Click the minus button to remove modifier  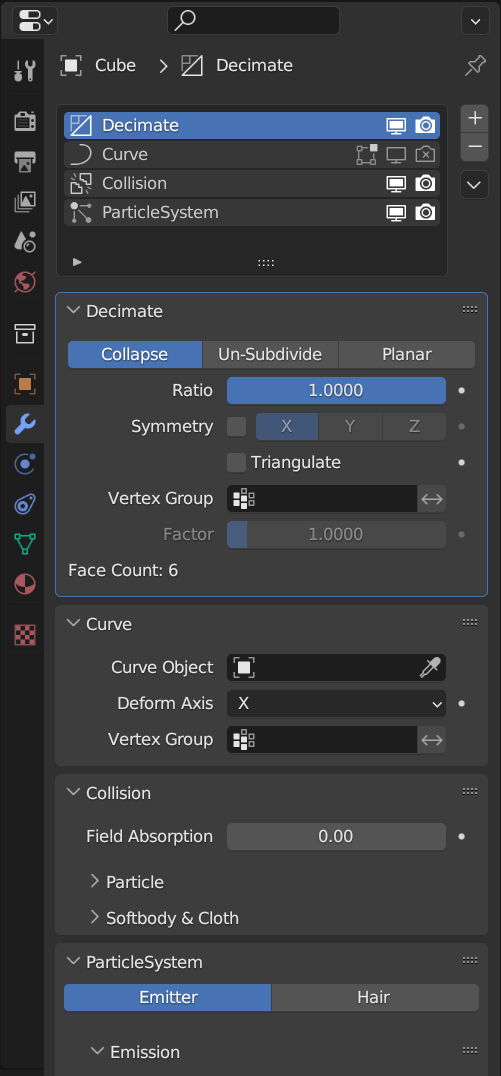(x=474, y=147)
